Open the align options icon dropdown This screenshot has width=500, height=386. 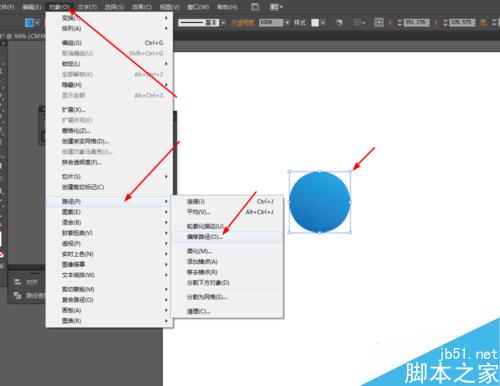coord(359,23)
